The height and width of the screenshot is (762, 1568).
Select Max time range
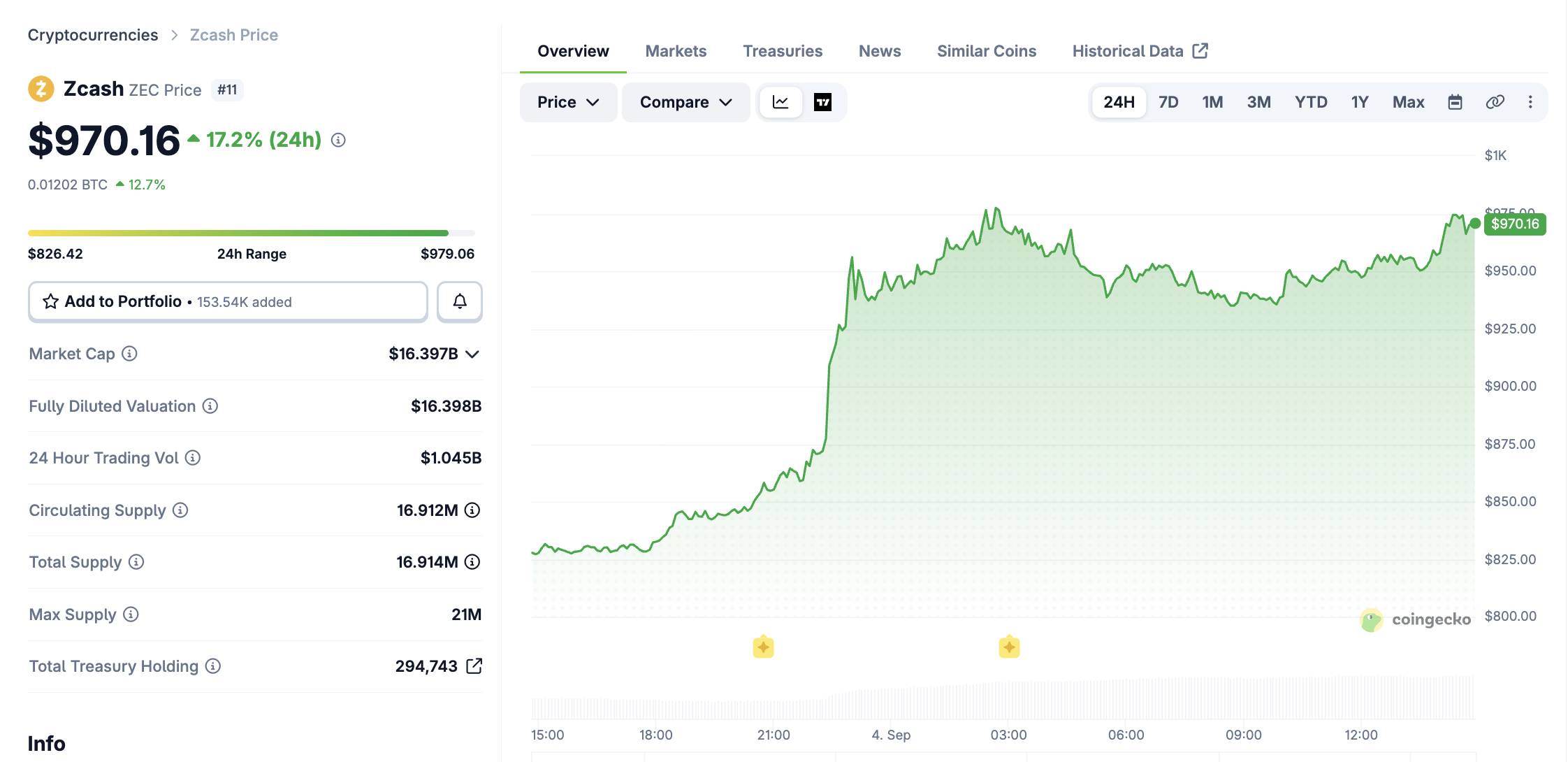pos(1408,102)
